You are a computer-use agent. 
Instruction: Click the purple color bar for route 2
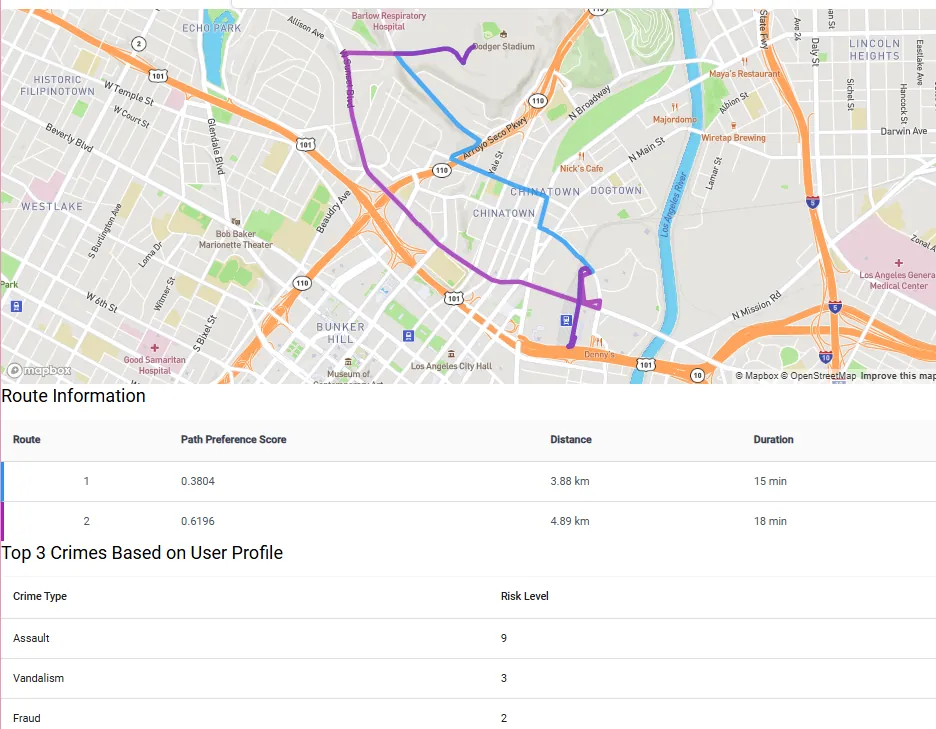2,521
